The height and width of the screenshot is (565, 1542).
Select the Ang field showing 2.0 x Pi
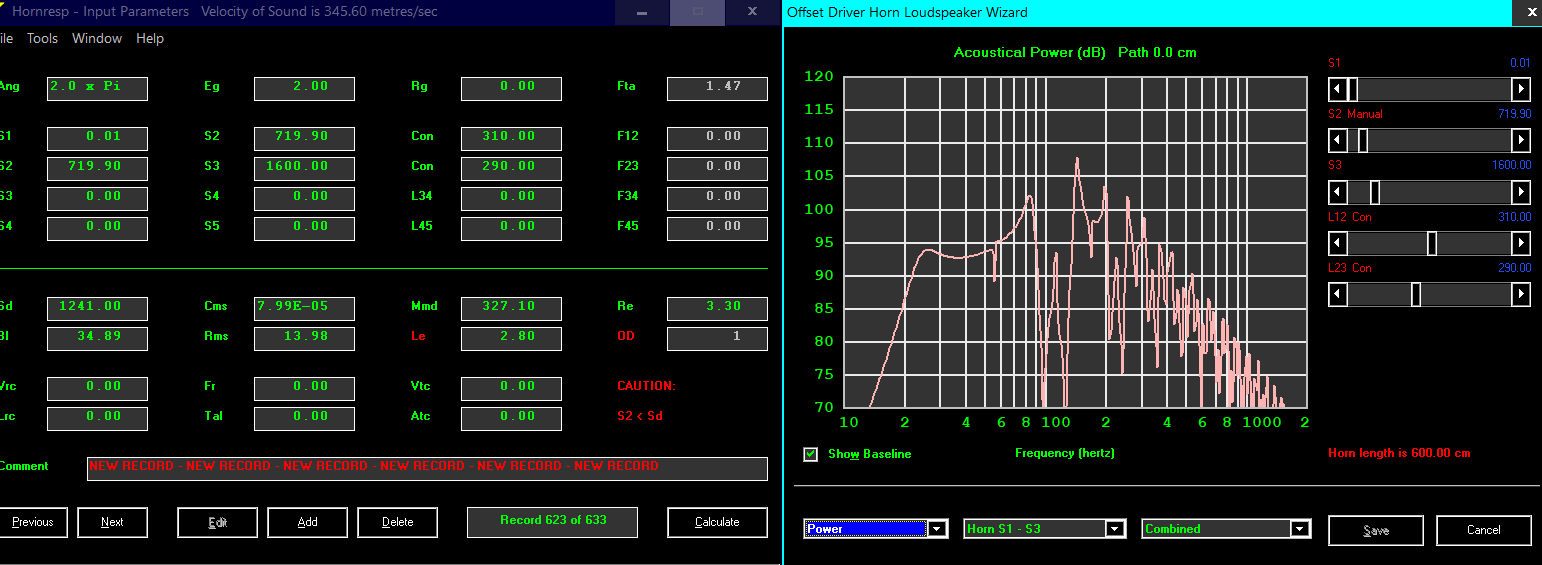[97, 88]
